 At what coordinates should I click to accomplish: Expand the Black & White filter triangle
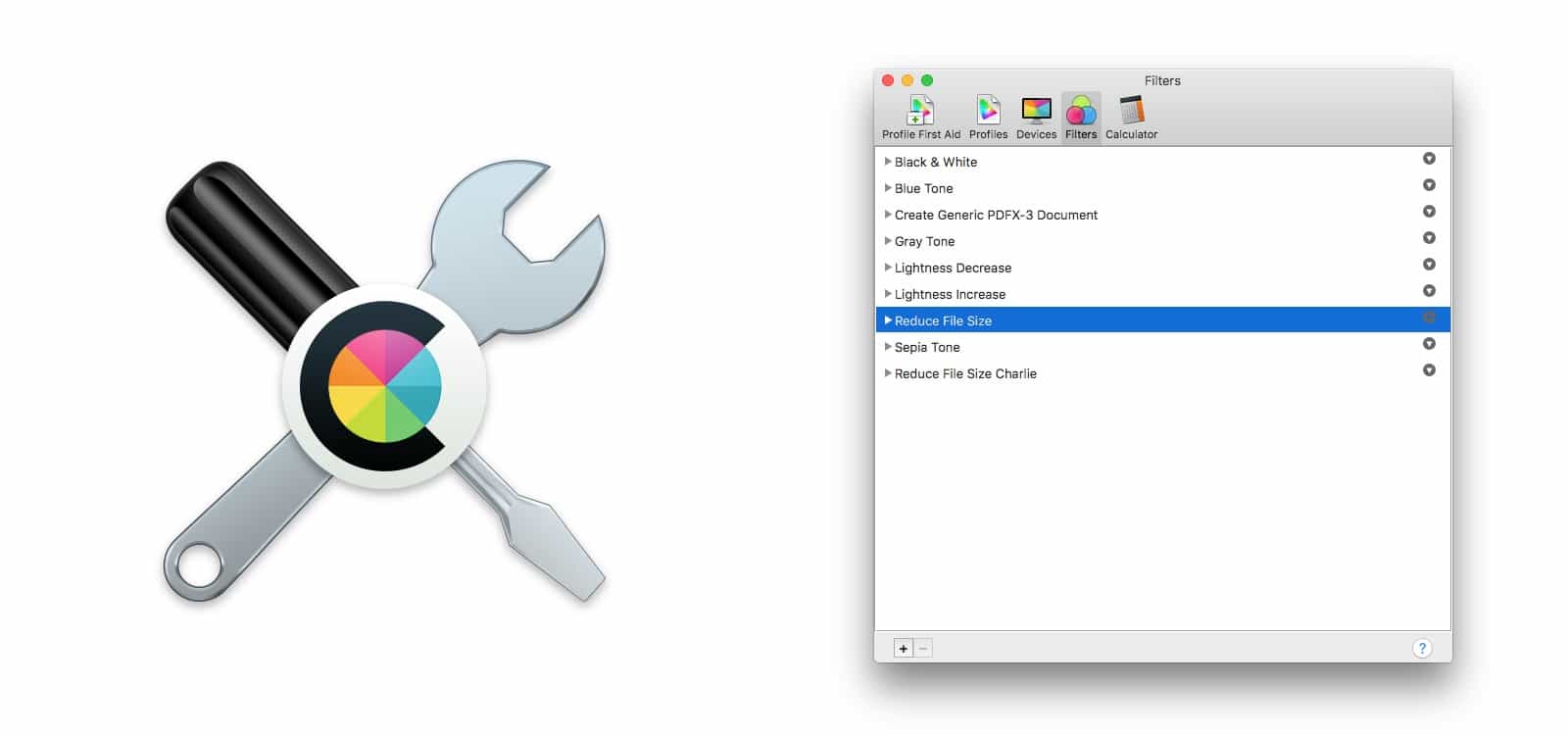888,162
